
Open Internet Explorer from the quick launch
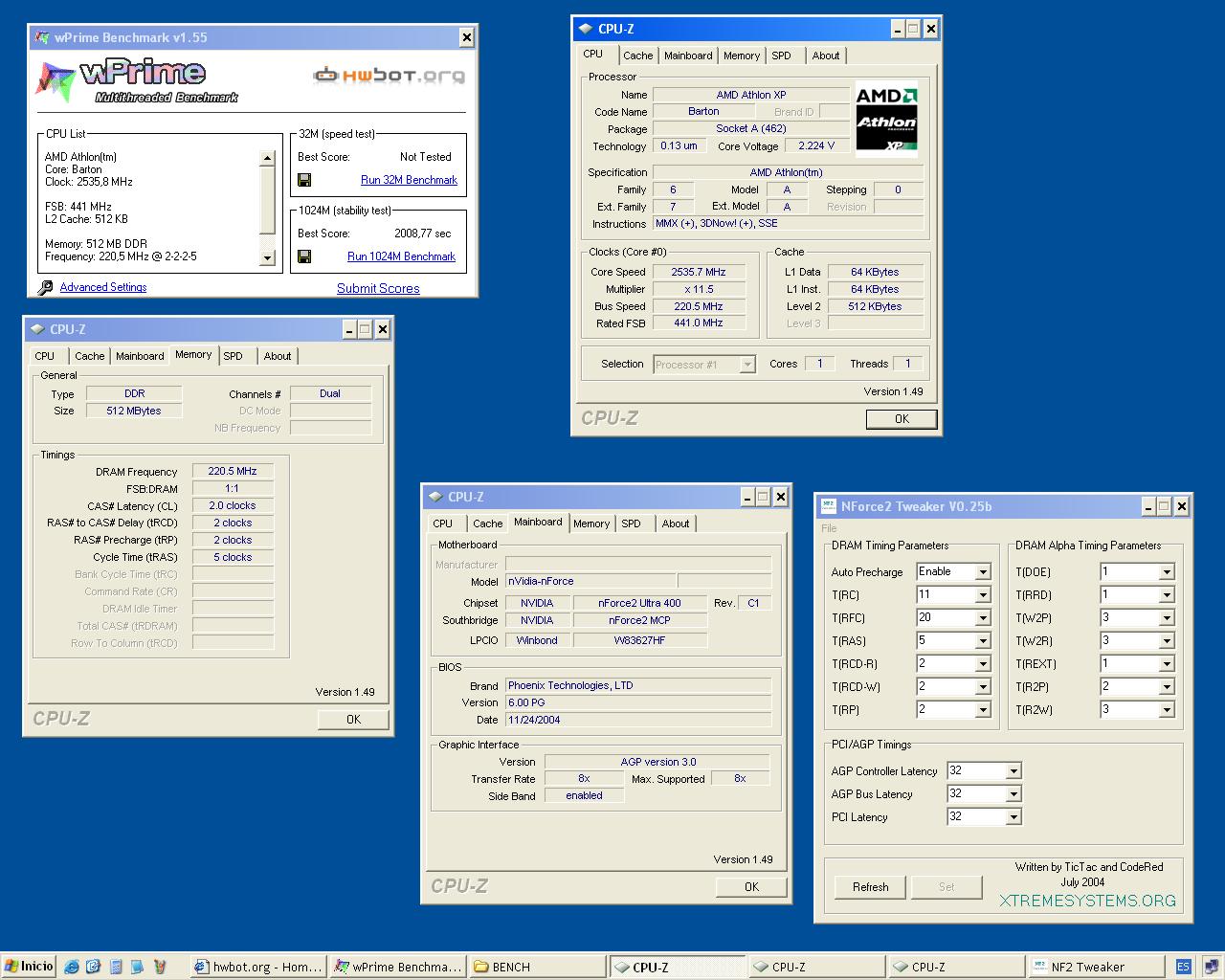pos(72,967)
